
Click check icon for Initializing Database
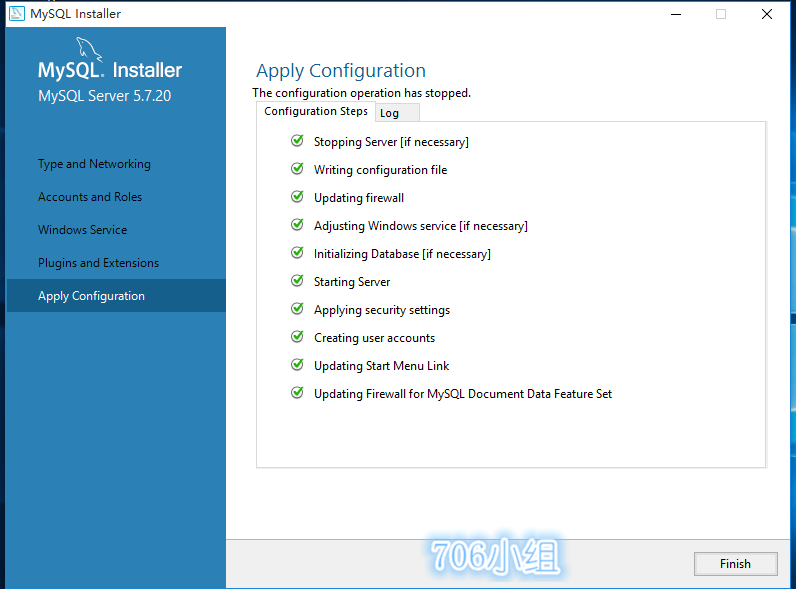tap(297, 252)
